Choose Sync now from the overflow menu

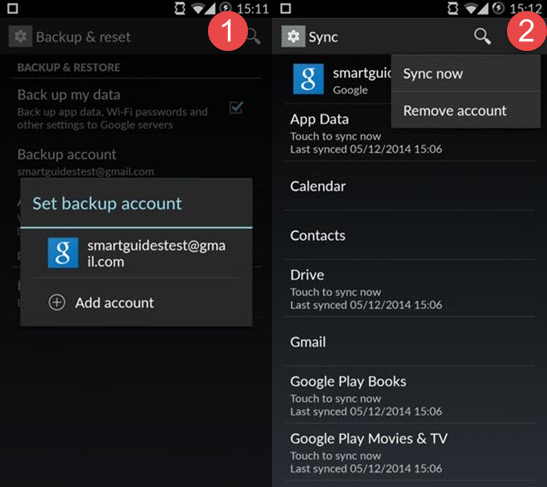466,74
